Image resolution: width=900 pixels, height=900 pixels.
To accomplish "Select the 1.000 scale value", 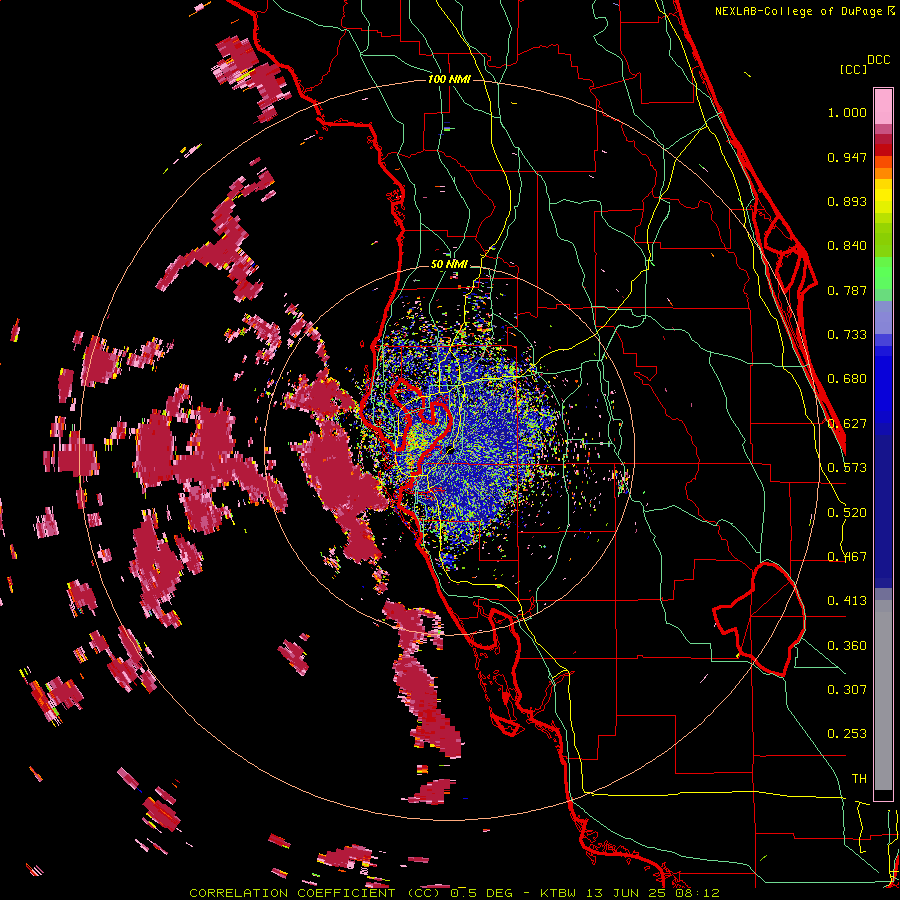I will [847, 113].
